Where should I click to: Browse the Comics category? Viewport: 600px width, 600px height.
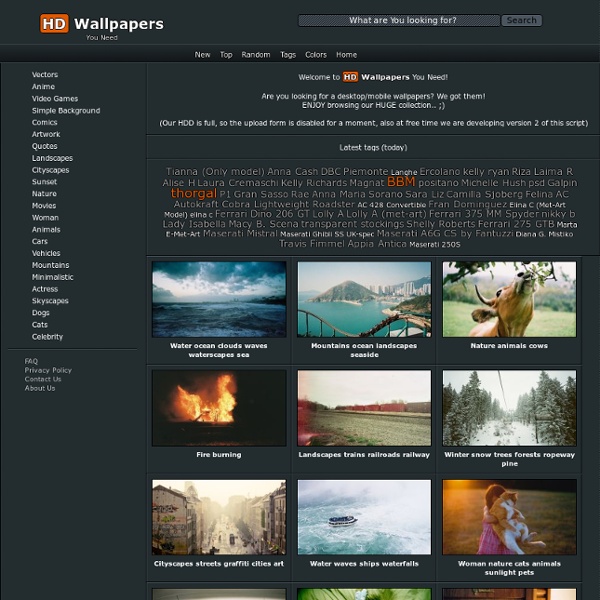click(44, 122)
